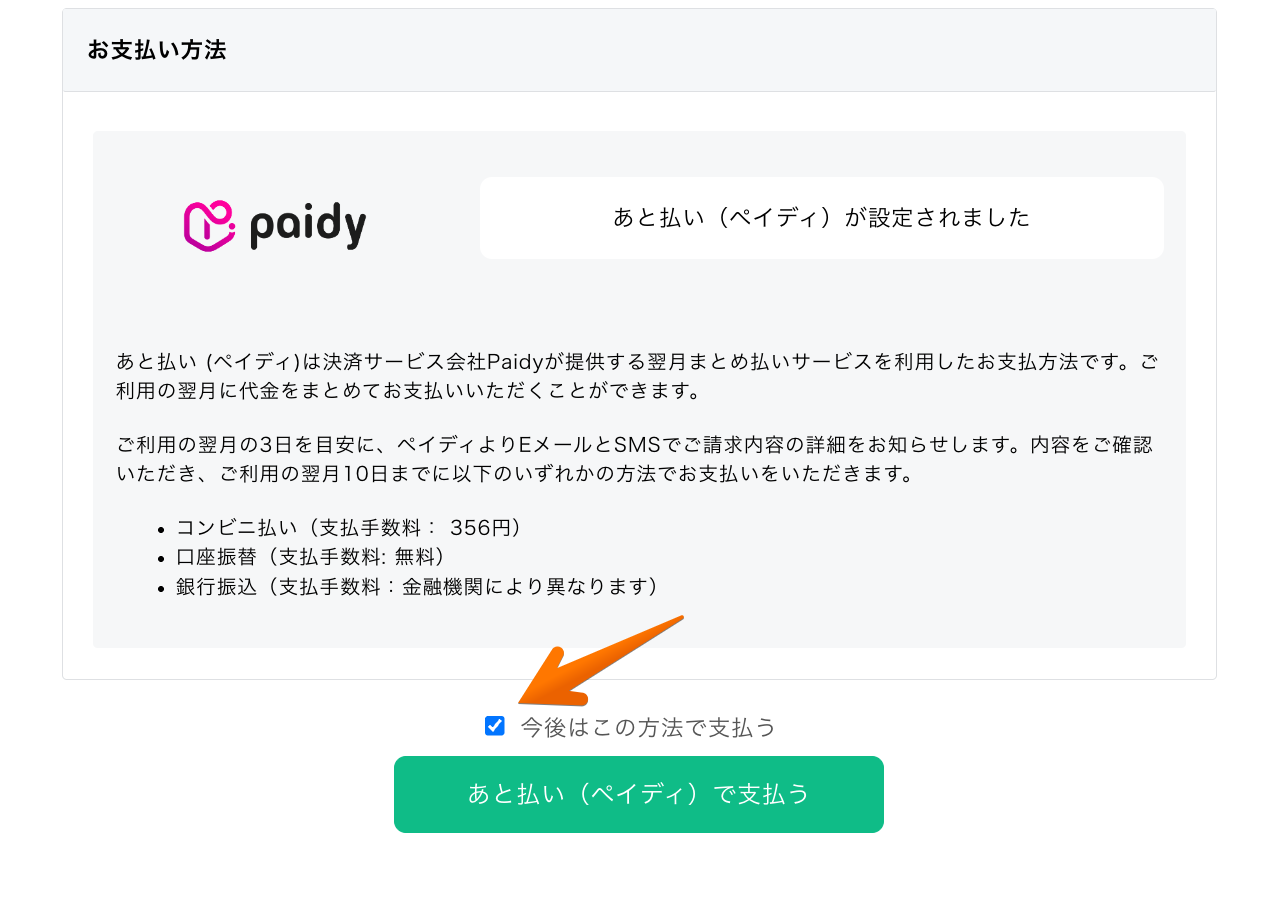Click the black paidy wordmark text
This screenshot has height=904, width=1280.
click(307, 226)
